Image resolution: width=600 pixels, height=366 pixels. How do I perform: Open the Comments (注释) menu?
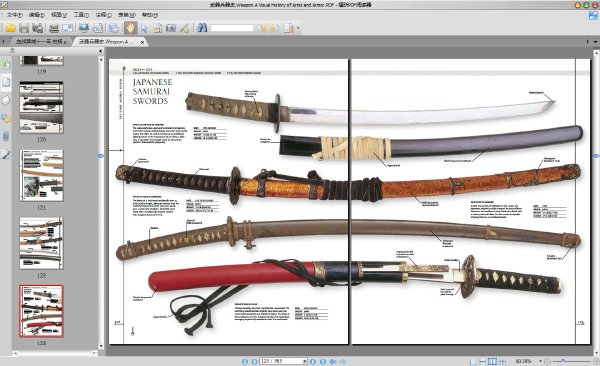[x=103, y=15]
